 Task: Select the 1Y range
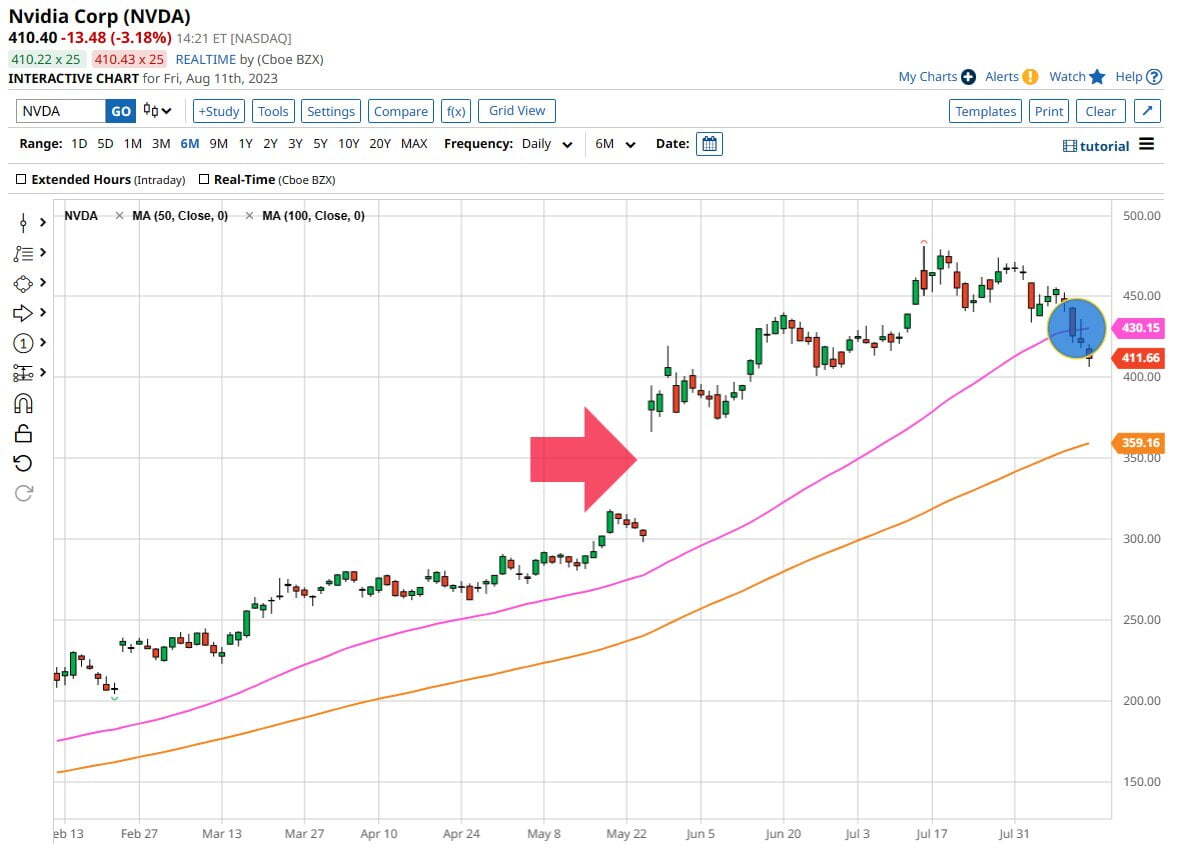point(246,144)
